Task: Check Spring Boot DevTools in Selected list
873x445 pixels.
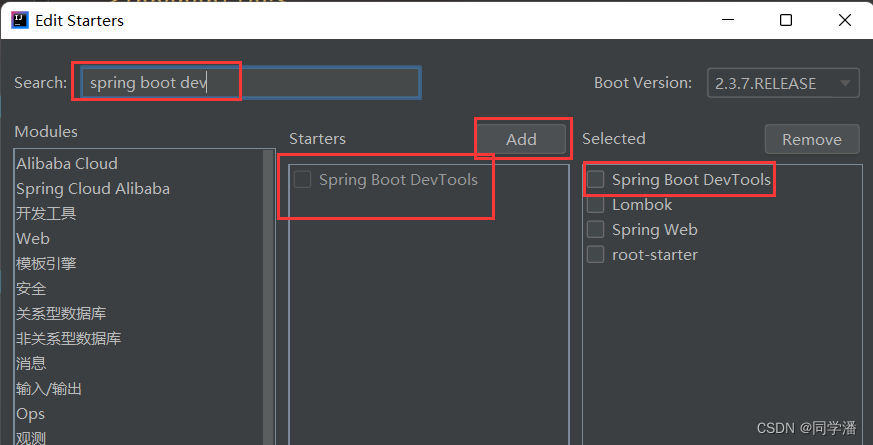Action: [595, 180]
